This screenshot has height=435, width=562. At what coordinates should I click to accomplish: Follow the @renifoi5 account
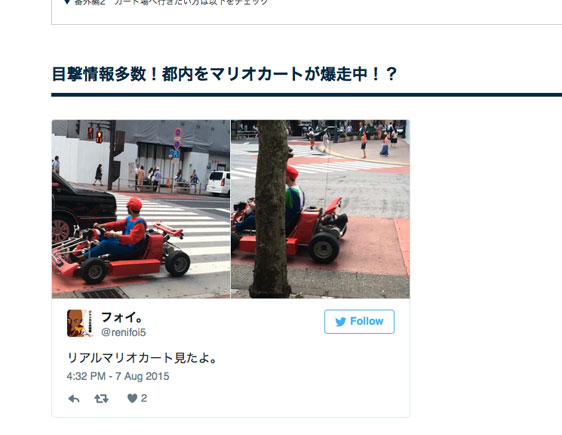click(359, 321)
